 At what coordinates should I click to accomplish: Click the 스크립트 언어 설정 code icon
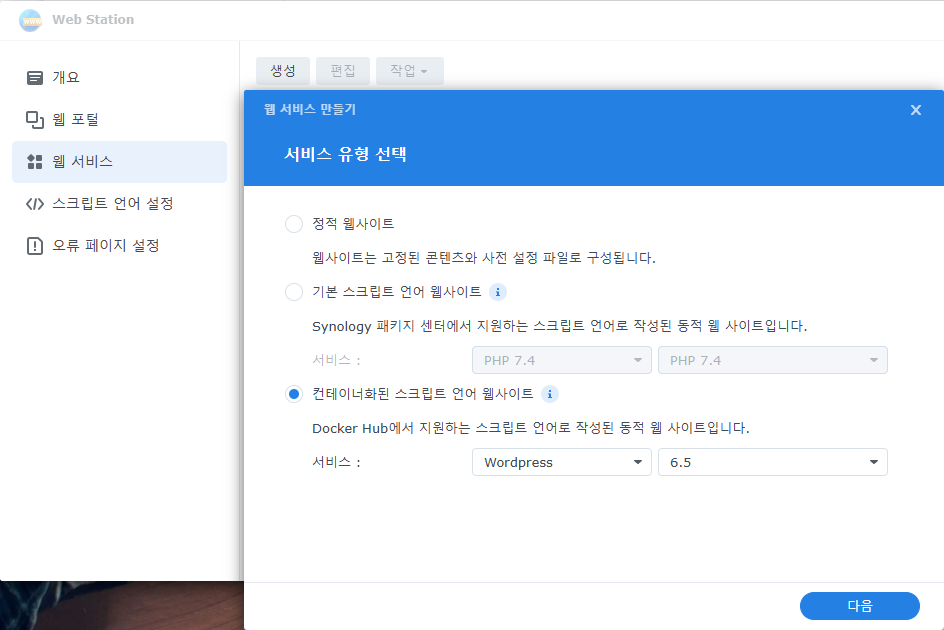(x=35, y=204)
